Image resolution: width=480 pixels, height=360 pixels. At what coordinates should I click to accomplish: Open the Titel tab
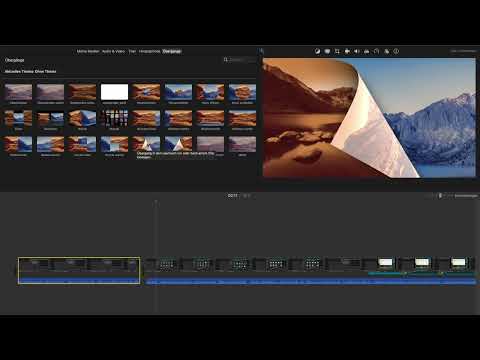click(x=132, y=51)
